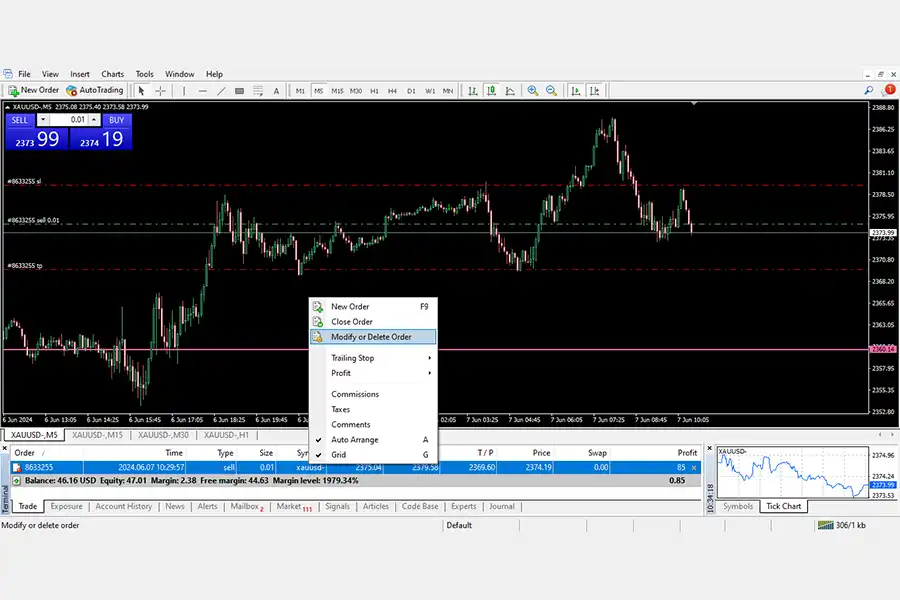Switch chart to M30 timeframe
Image resolution: width=900 pixels, height=600 pixels.
pyautogui.click(x=356, y=91)
